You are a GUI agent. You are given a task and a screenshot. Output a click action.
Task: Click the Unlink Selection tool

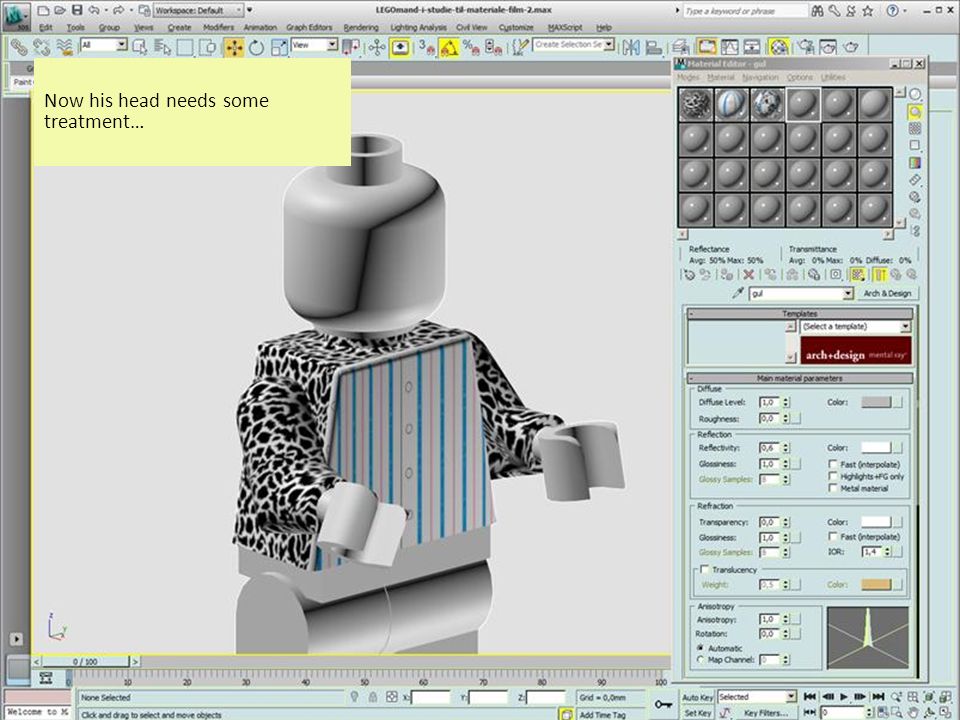coord(42,47)
